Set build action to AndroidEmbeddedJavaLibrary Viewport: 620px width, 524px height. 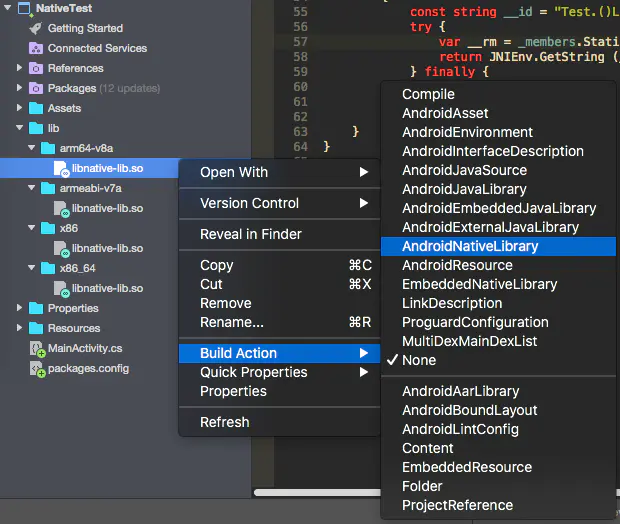point(498,208)
